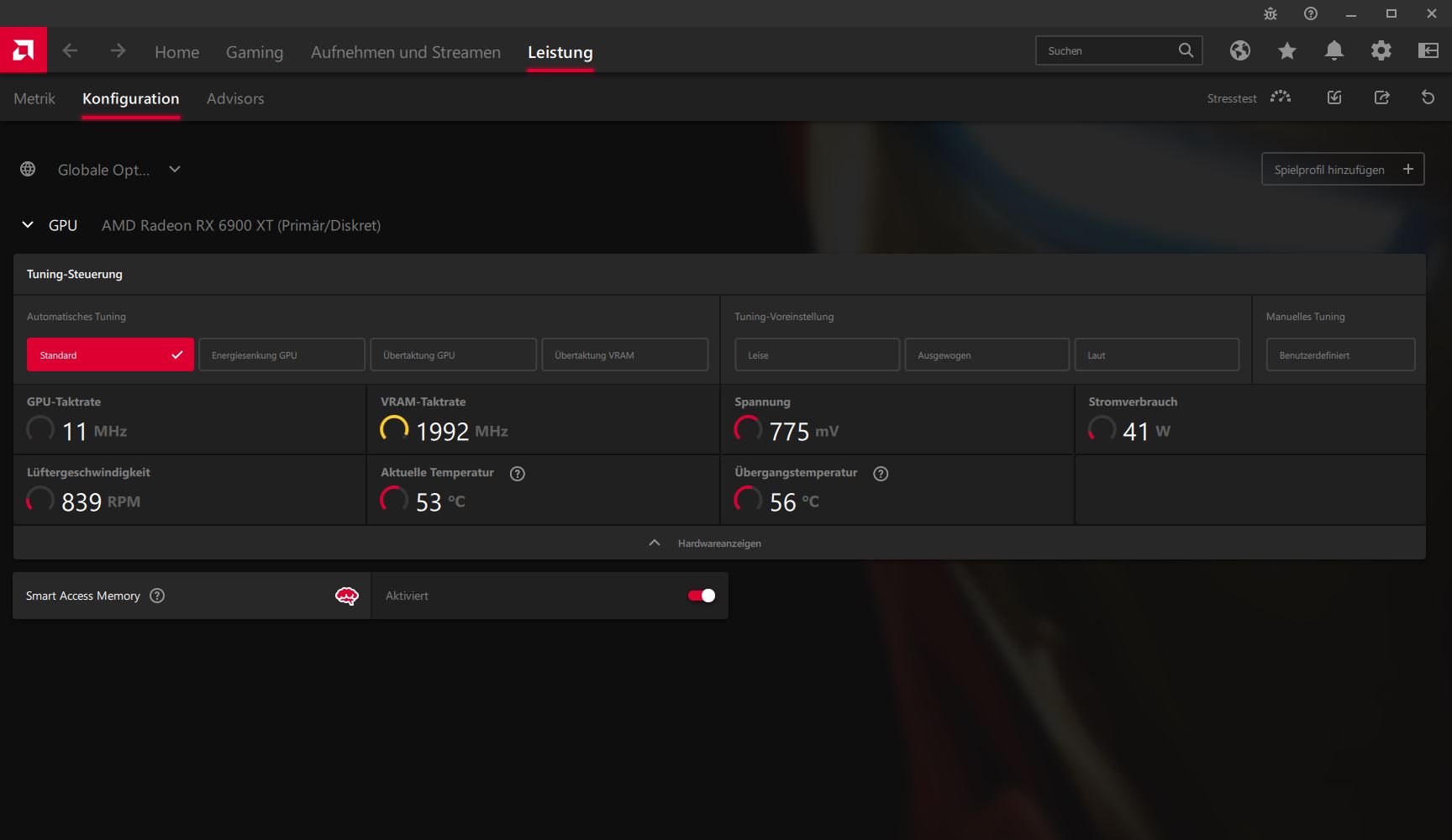Open Aufnehmen und Streamen tab
Screen dimensions: 1452x840
[406, 52]
